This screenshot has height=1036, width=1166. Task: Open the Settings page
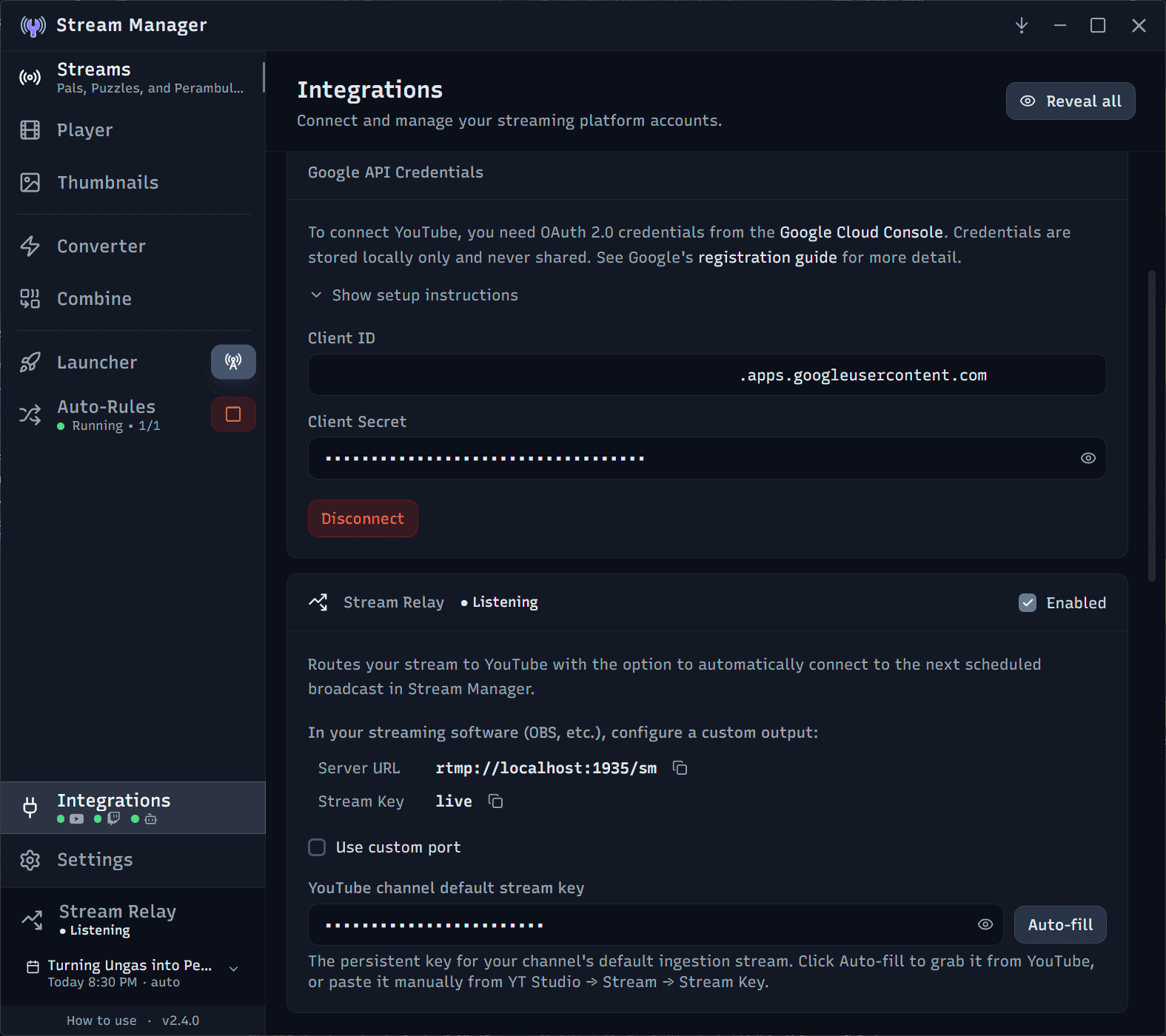coord(133,860)
